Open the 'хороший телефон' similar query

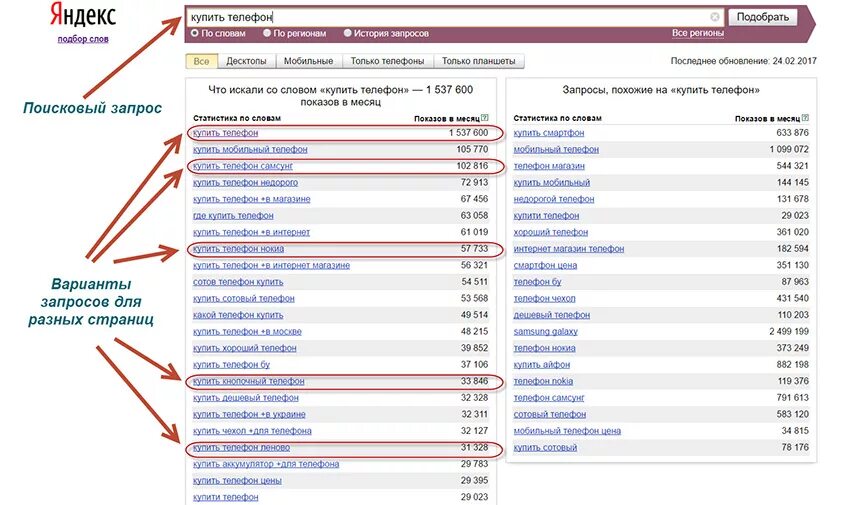(551, 232)
